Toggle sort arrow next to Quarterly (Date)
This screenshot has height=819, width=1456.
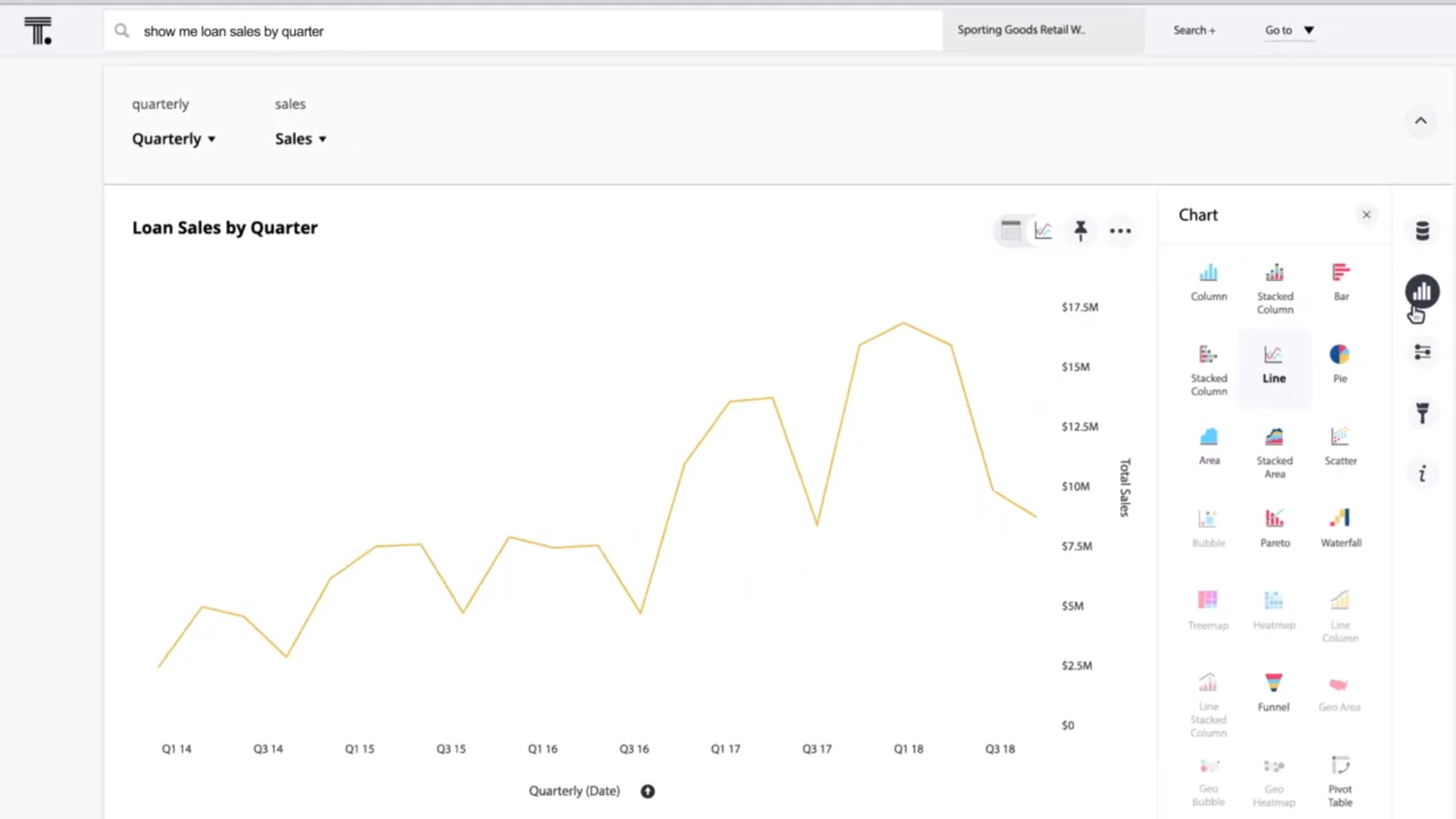click(x=647, y=791)
